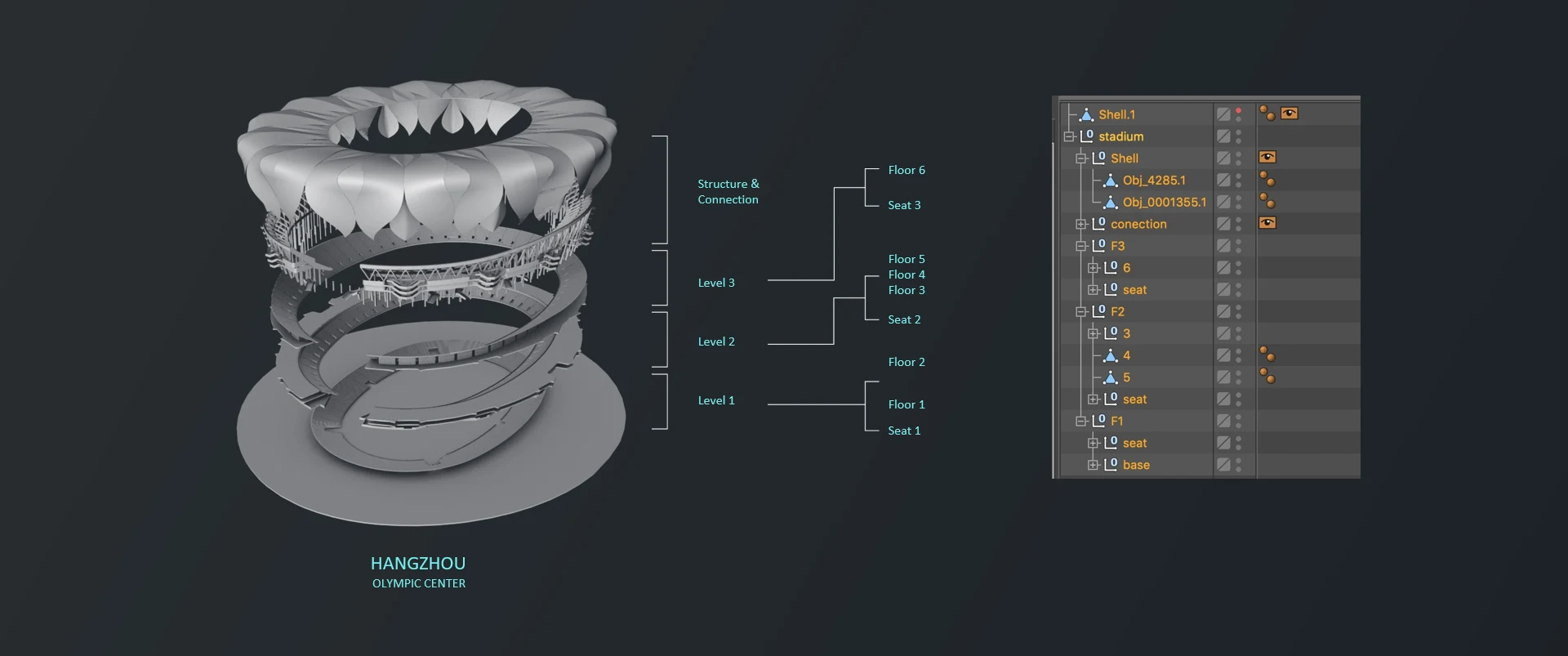
Task: Select the Display tag on Shell.1 row
Action: pos(1289,113)
